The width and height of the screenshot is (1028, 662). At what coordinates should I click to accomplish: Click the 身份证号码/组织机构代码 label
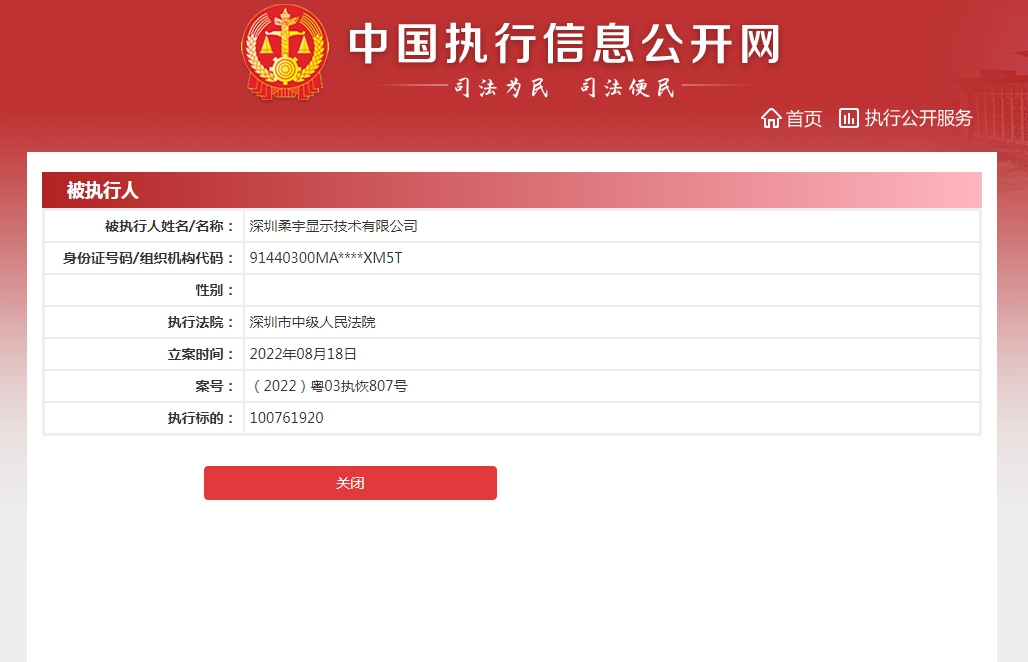(148, 258)
